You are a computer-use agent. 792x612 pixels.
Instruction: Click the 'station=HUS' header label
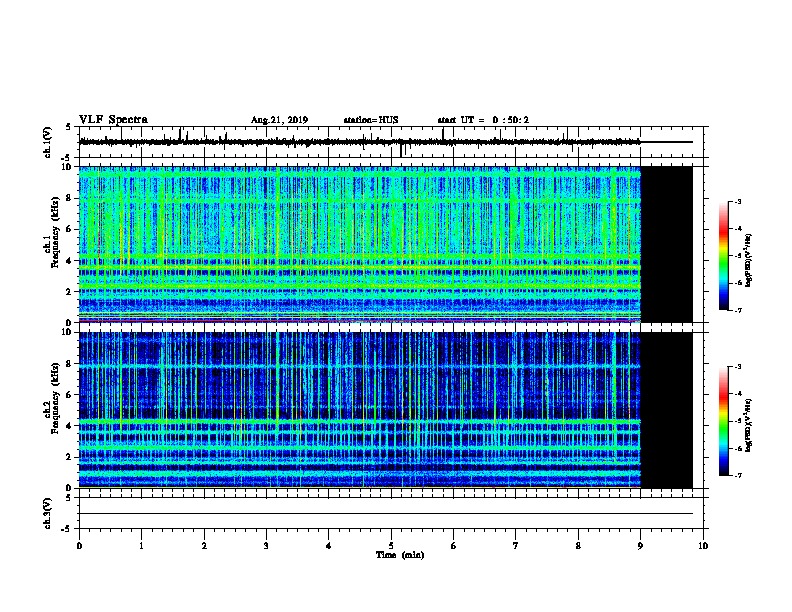371,120
